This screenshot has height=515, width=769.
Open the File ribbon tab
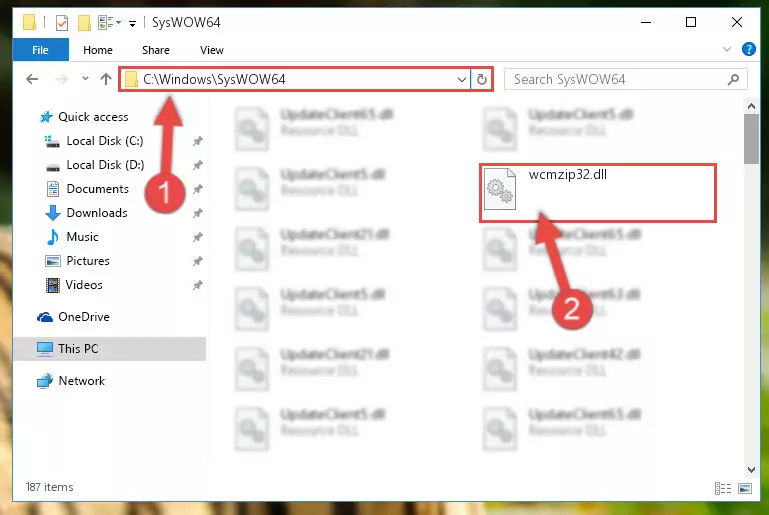(40, 50)
